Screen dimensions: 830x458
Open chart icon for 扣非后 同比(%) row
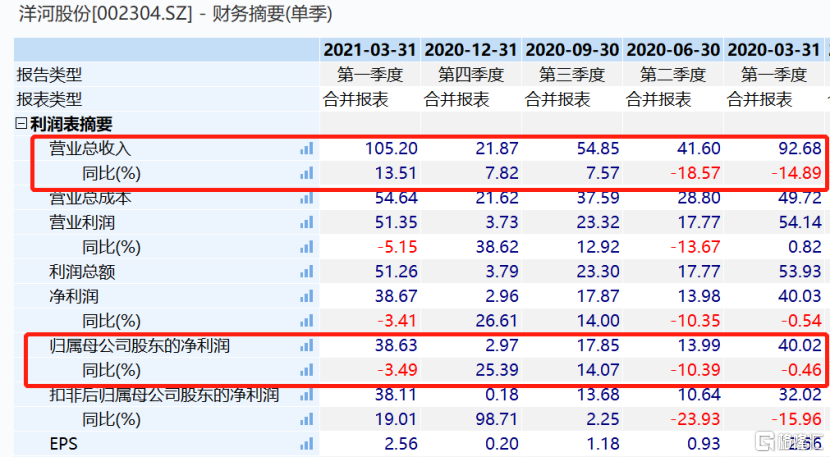pyautogui.click(x=306, y=419)
